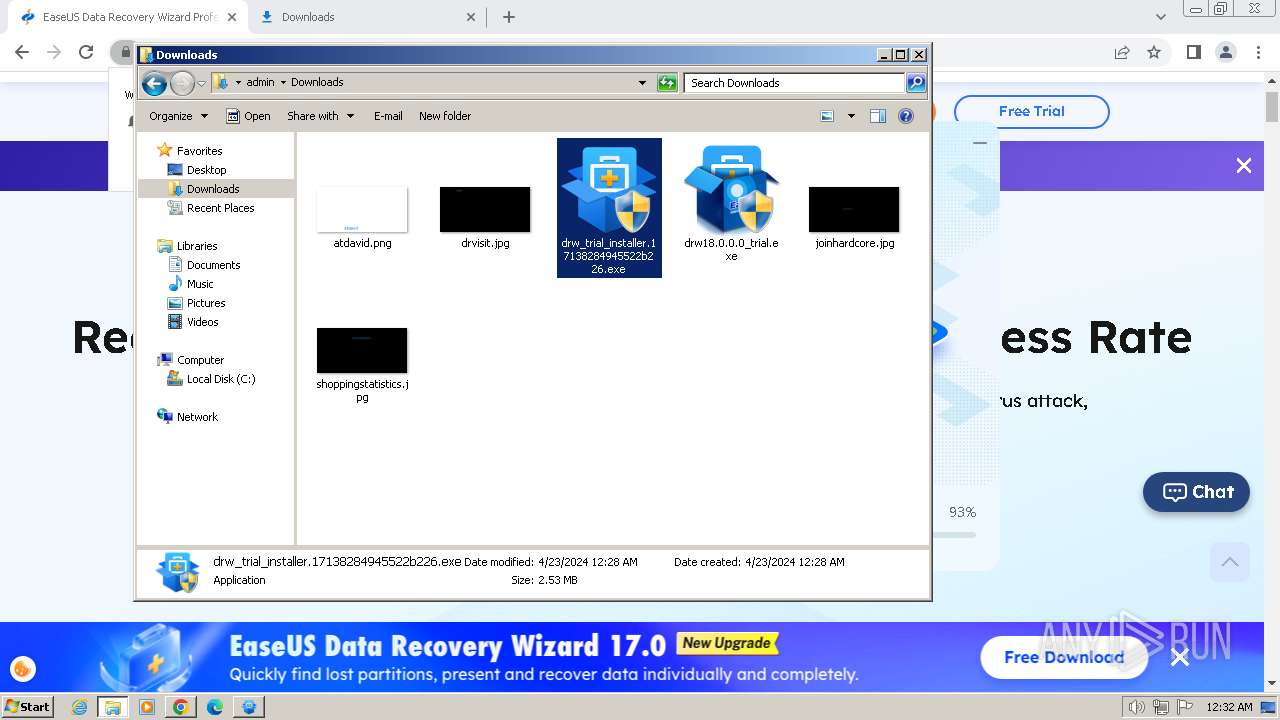Open Edge from taskbar

point(215,707)
